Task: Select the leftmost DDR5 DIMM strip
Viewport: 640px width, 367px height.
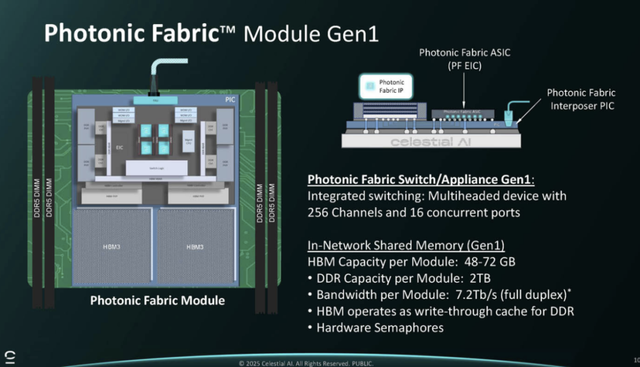Action: click(37, 192)
